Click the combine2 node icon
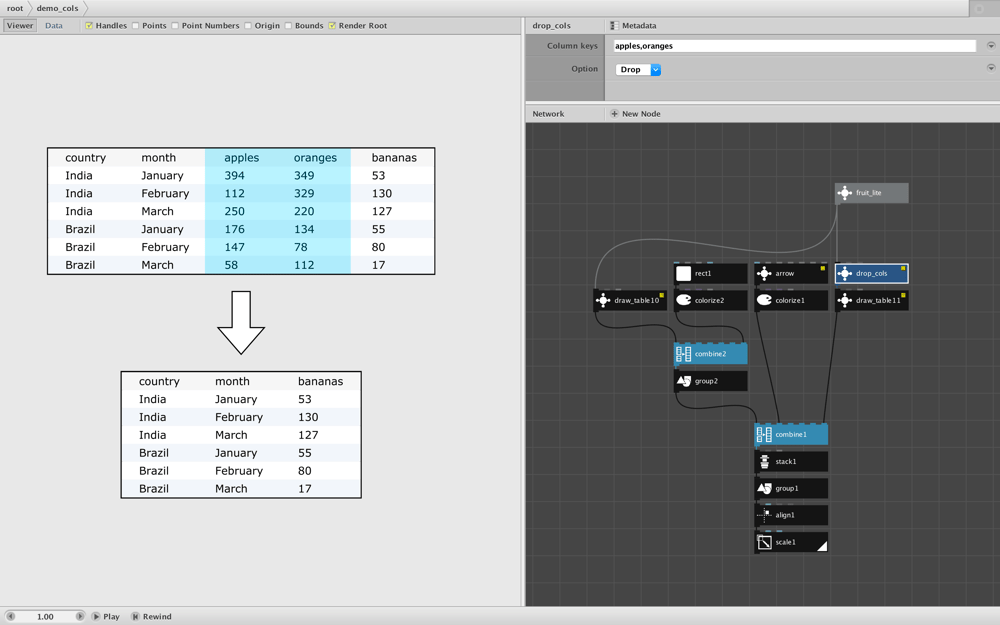This screenshot has height=625, width=1000. (x=684, y=354)
